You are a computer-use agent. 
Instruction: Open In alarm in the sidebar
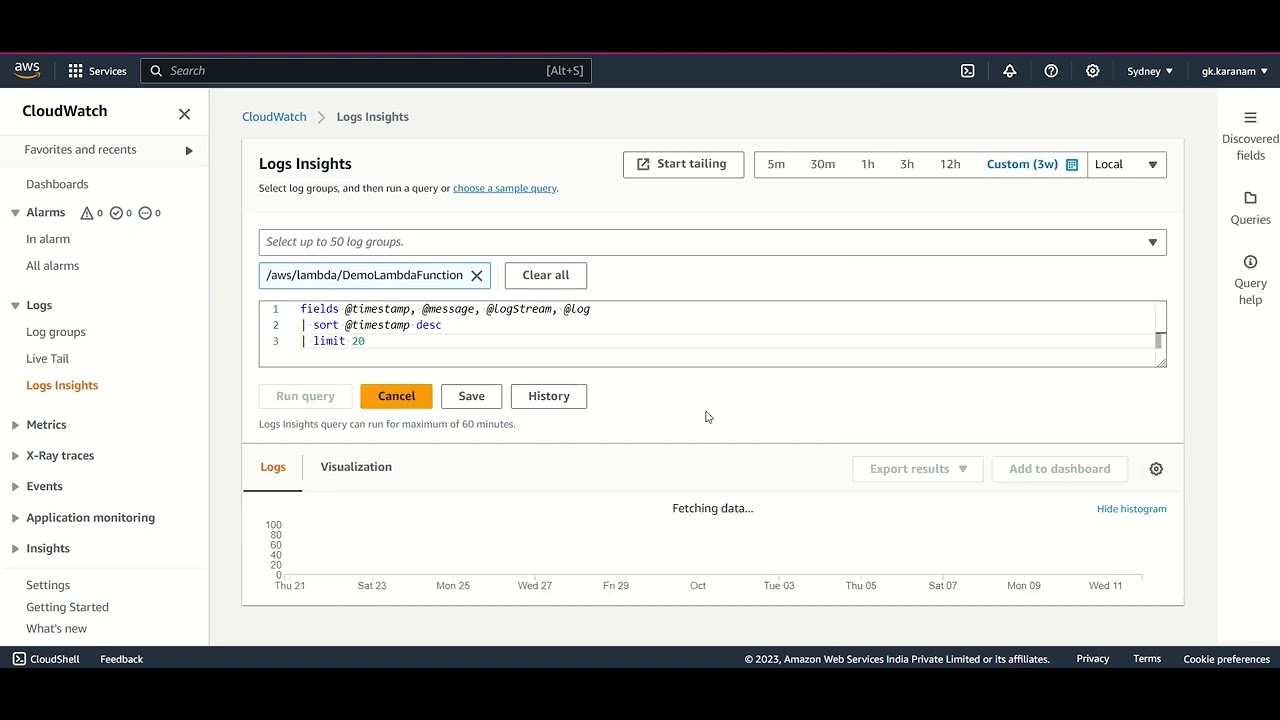[48, 239]
